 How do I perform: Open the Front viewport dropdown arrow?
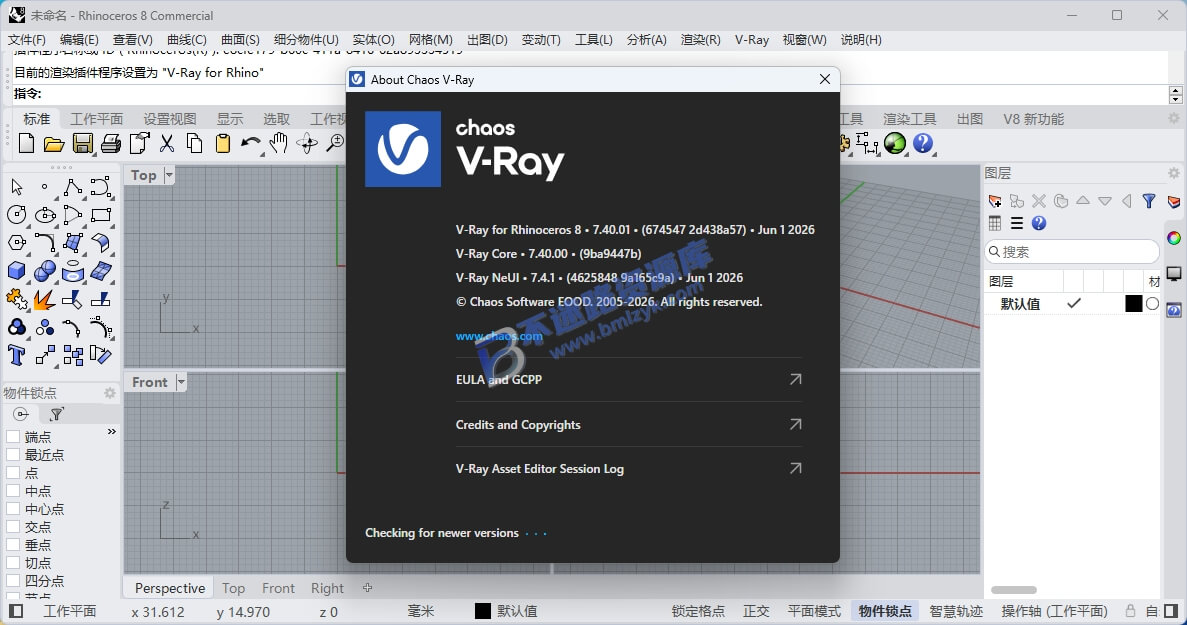coord(180,382)
